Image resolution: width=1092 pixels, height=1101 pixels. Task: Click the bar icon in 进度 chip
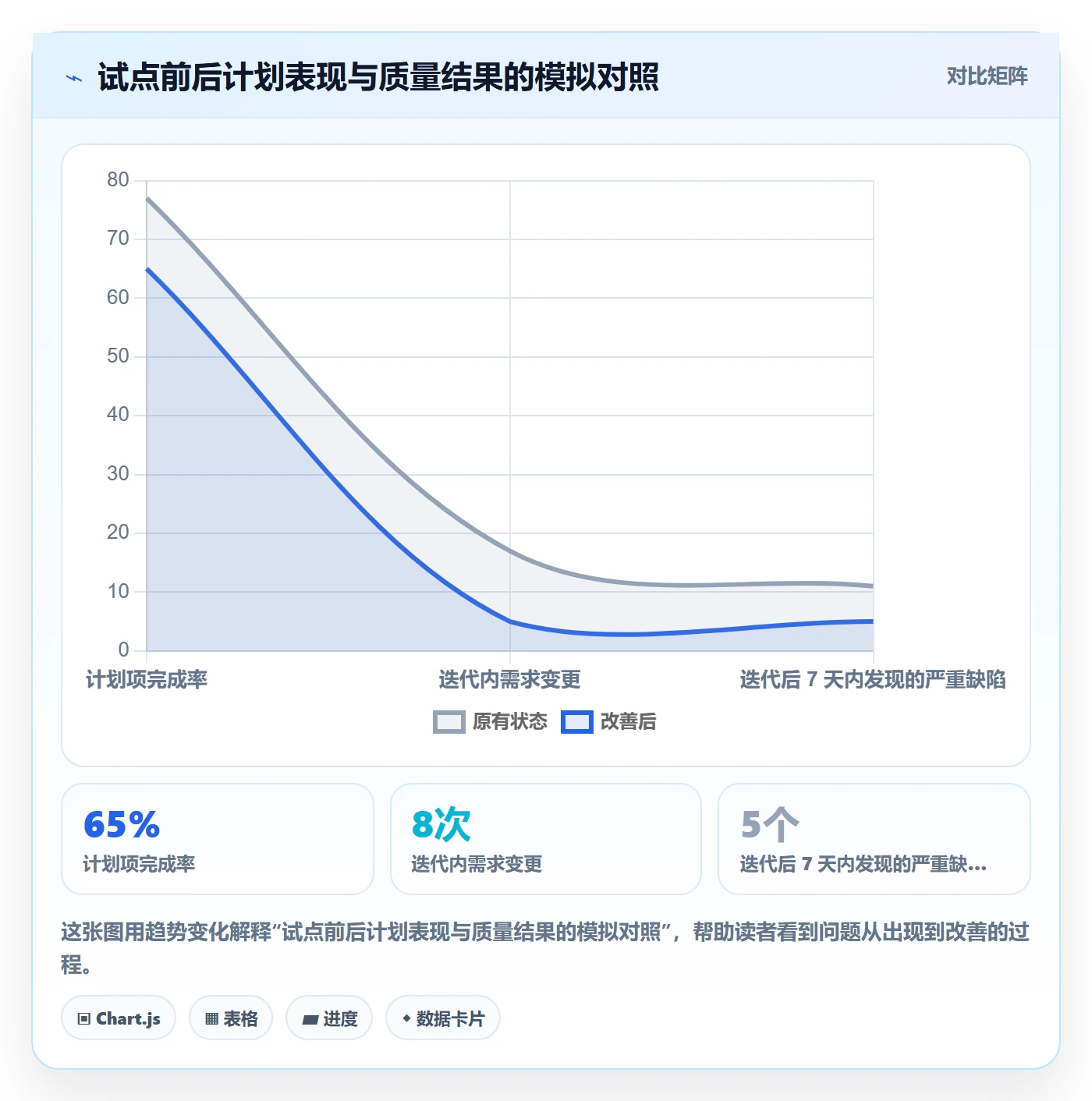pos(310,1020)
